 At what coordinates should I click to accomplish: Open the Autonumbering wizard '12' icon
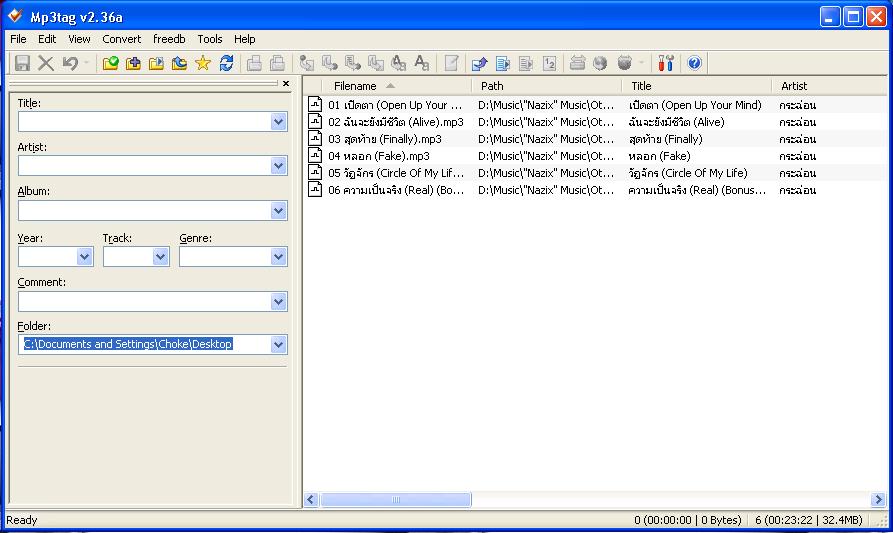coord(550,63)
